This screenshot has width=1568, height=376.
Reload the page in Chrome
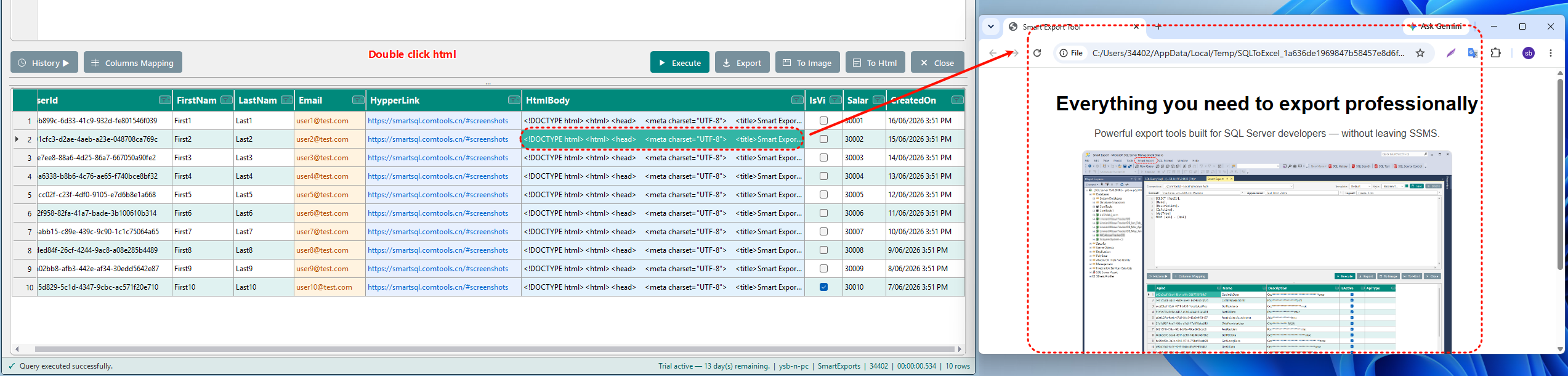coord(1037,53)
